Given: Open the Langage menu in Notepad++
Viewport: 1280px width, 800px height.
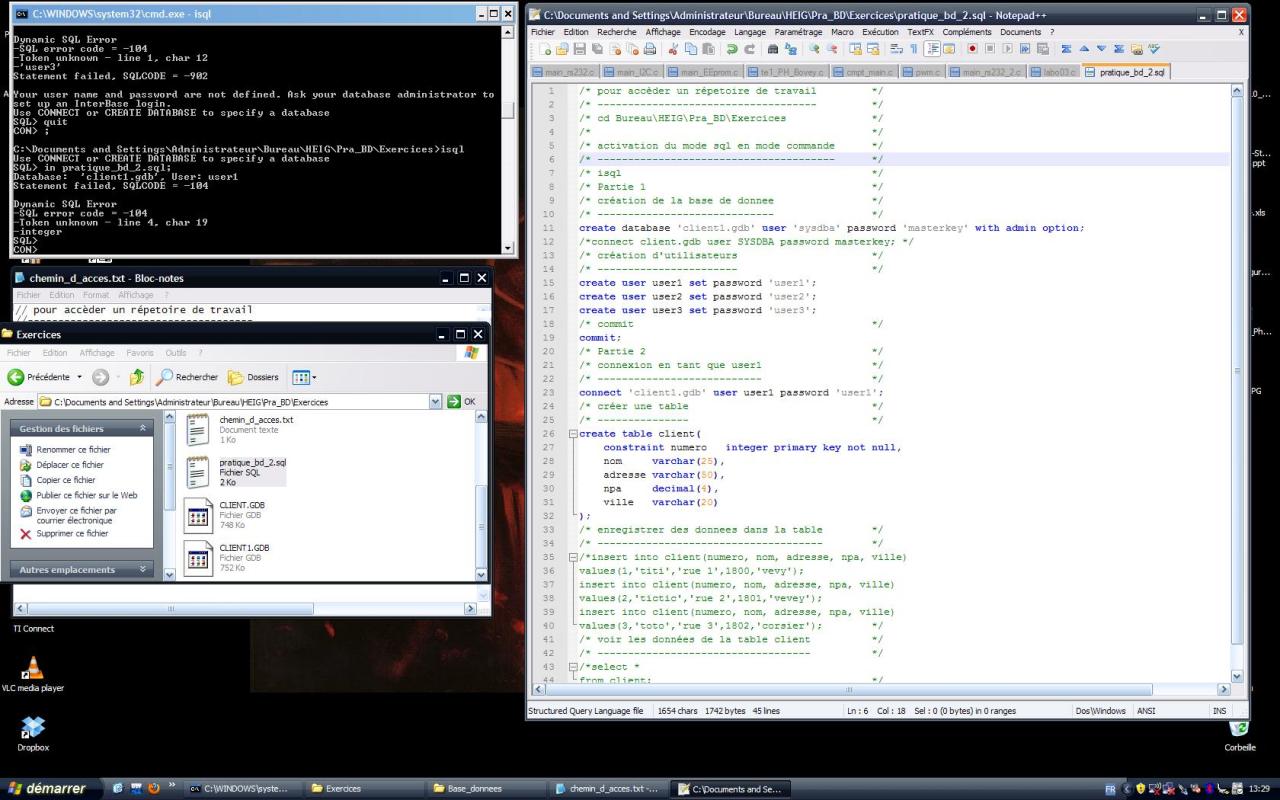Looking at the screenshot, I should pos(749,32).
